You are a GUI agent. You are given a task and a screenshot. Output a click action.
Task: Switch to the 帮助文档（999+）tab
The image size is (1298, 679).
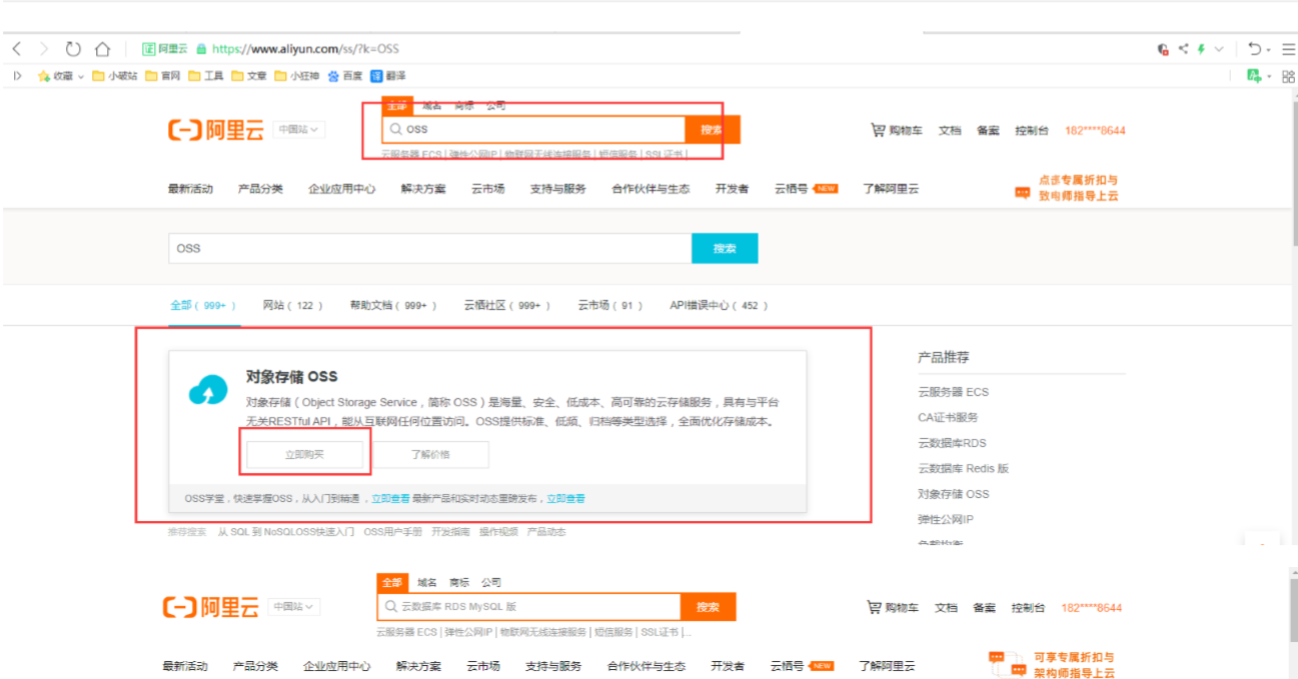coord(394,306)
